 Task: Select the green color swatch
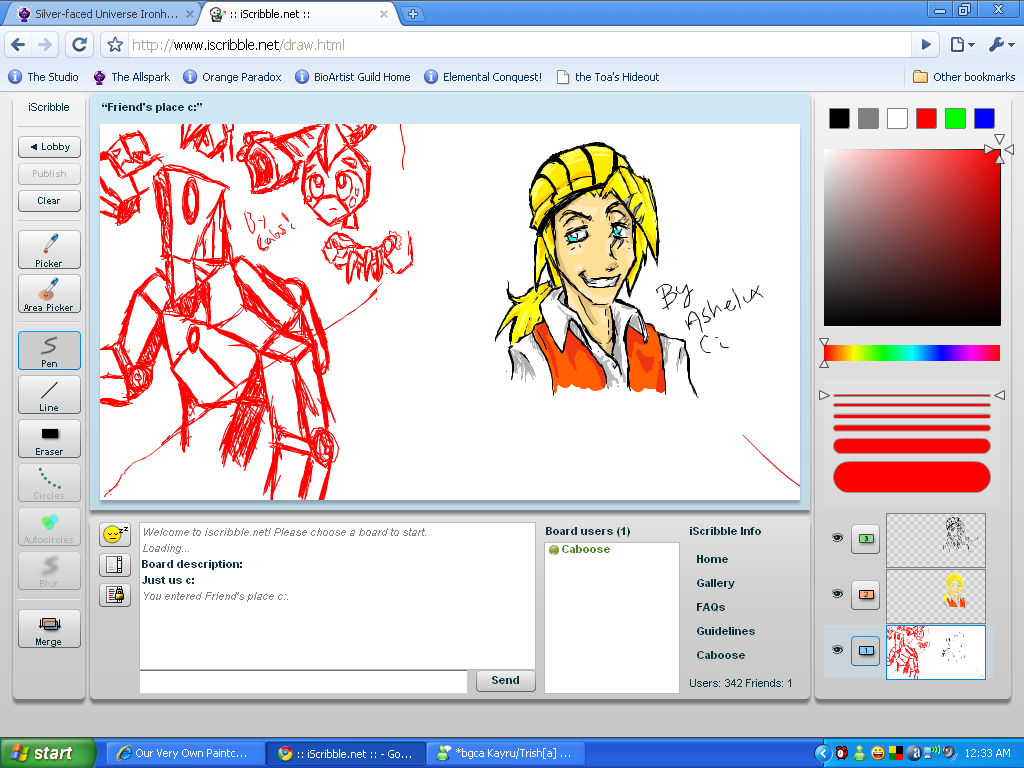[x=955, y=117]
